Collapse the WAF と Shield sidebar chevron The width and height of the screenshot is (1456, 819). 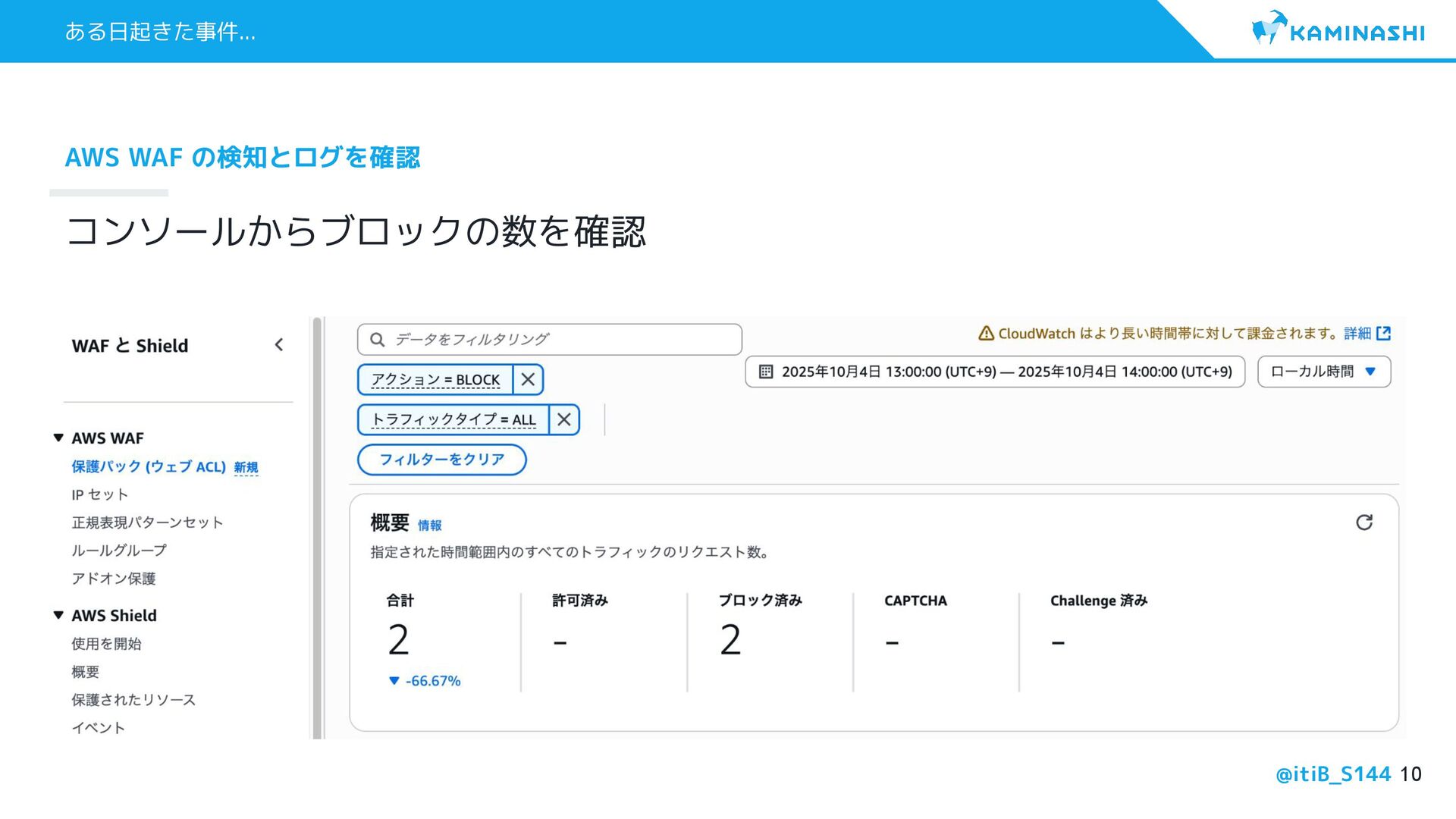(x=279, y=345)
